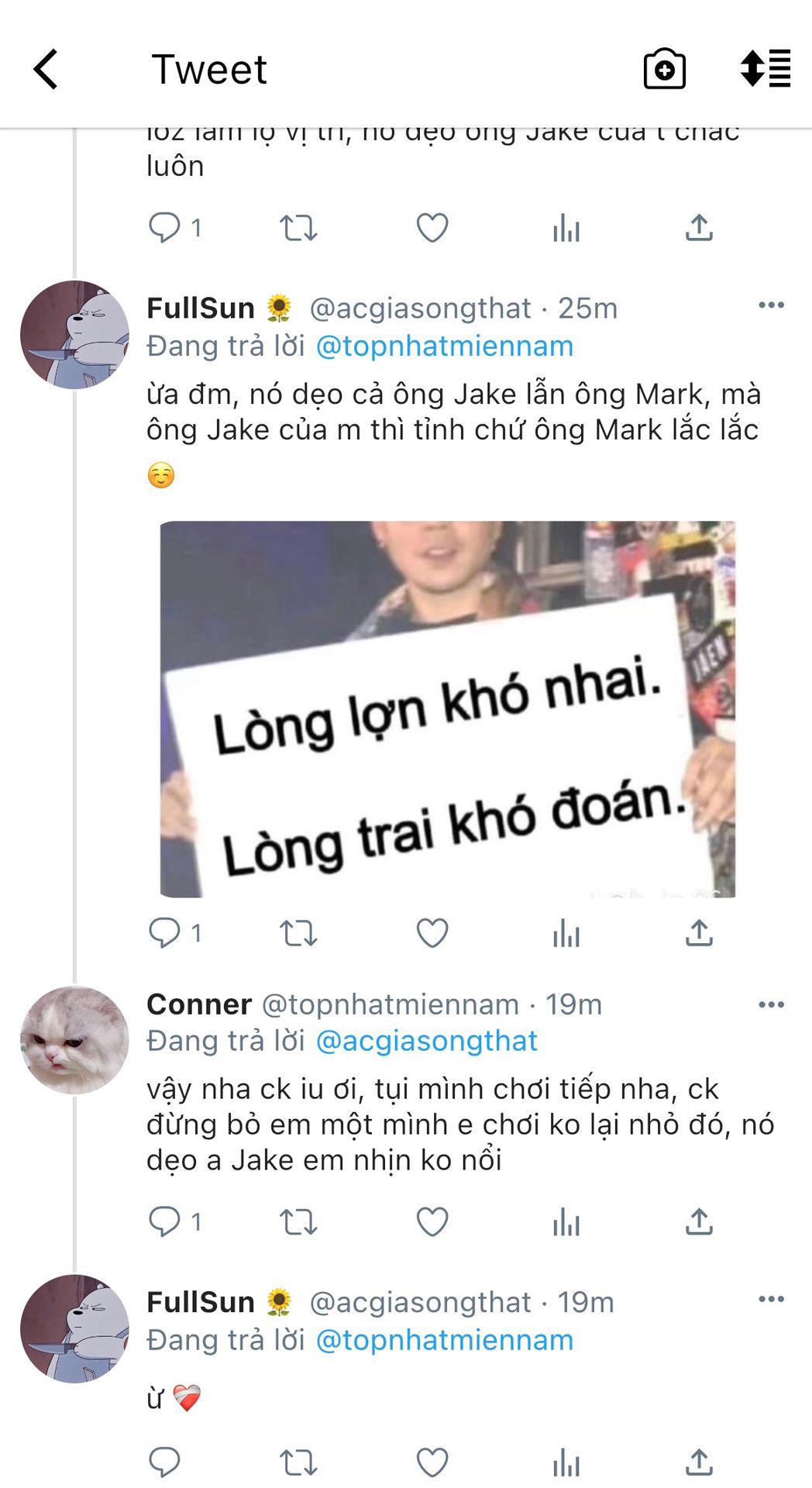The image size is (812, 1488).
Task: Open the reply sort order icon
Action: pos(766,68)
